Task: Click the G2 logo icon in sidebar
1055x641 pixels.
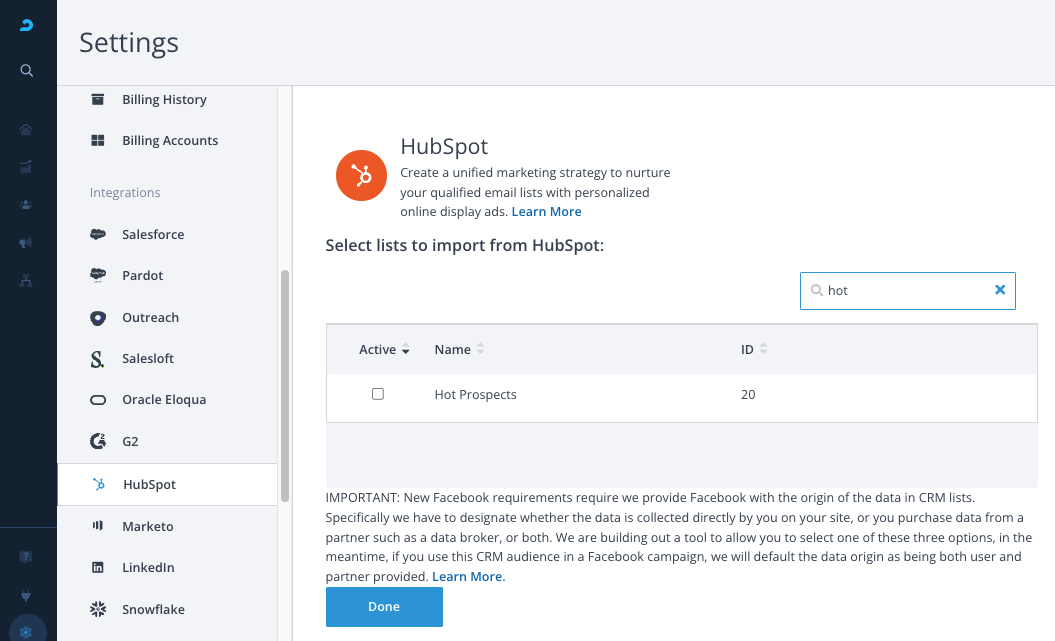Action: coord(98,441)
